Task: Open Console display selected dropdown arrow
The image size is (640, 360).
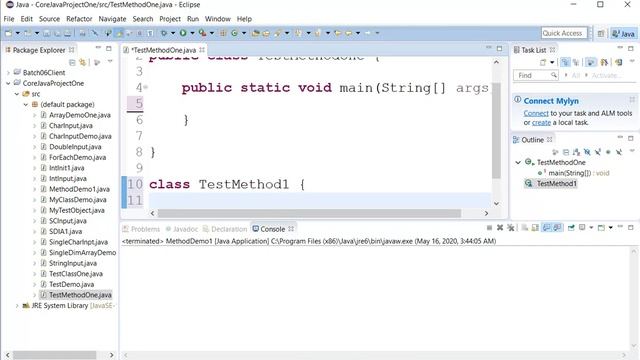Action: (591, 228)
